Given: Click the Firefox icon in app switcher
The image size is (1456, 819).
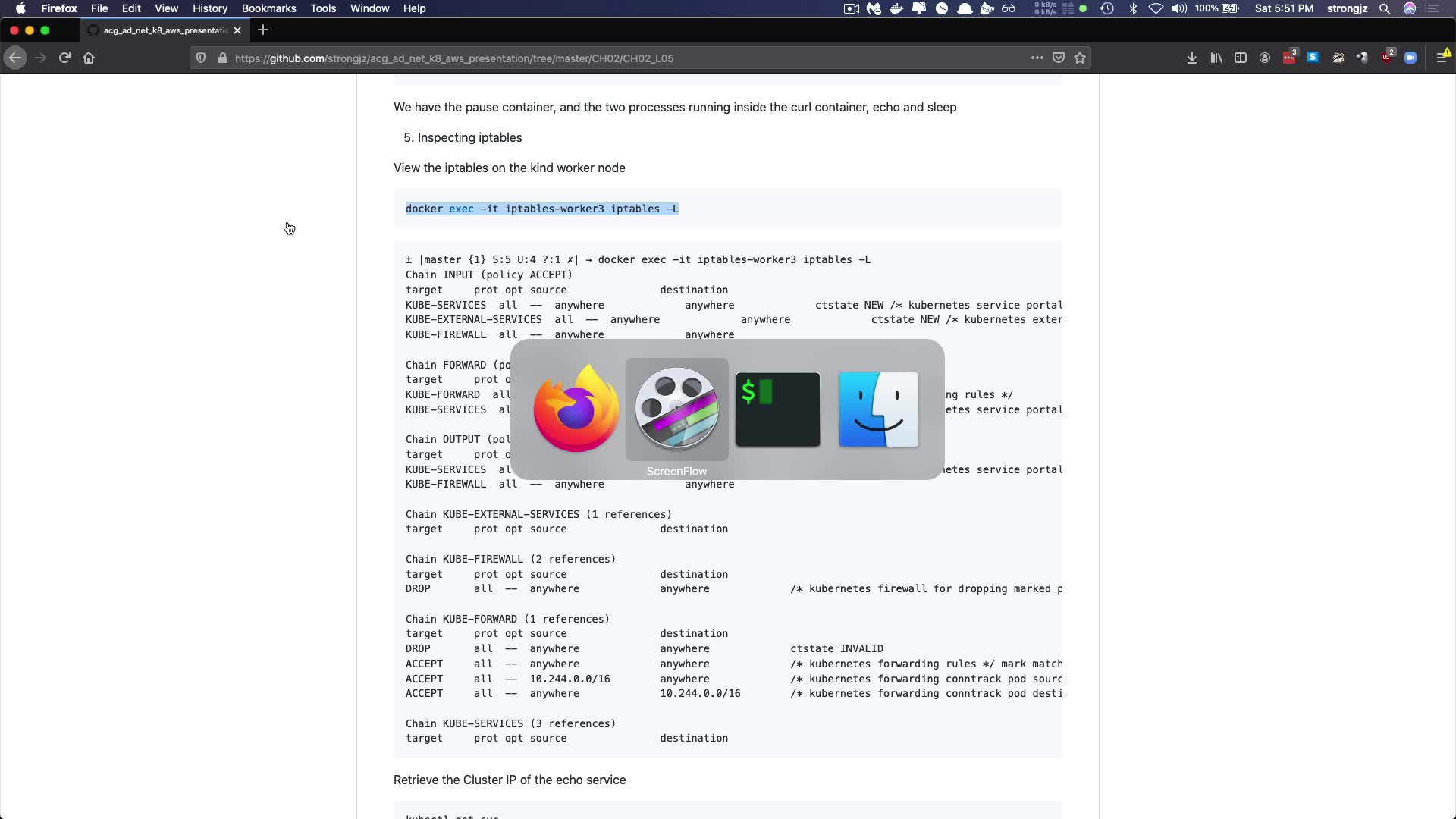Looking at the screenshot, I should coord(576,409).
